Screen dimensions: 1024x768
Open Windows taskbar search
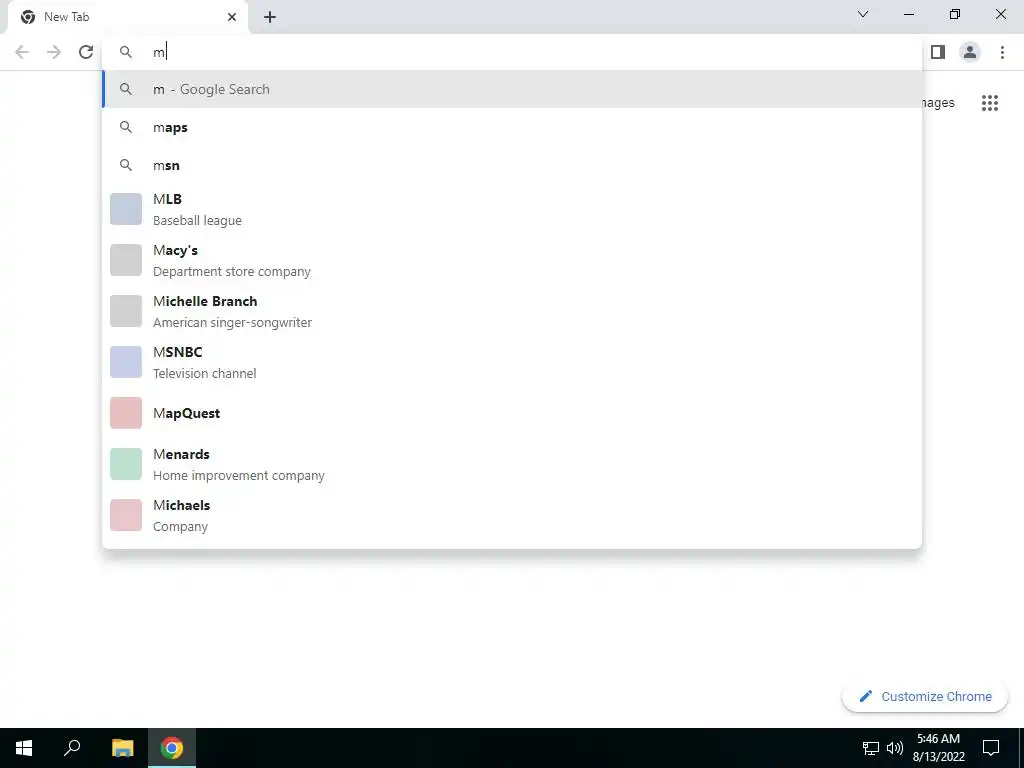click(72, 748)
